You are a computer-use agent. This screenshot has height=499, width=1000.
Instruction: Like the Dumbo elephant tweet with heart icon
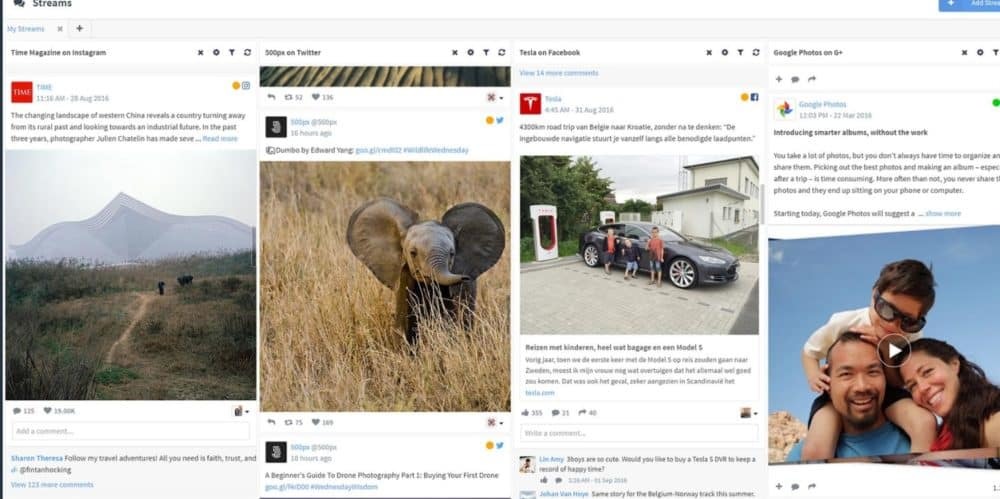(x=314, y=423)
